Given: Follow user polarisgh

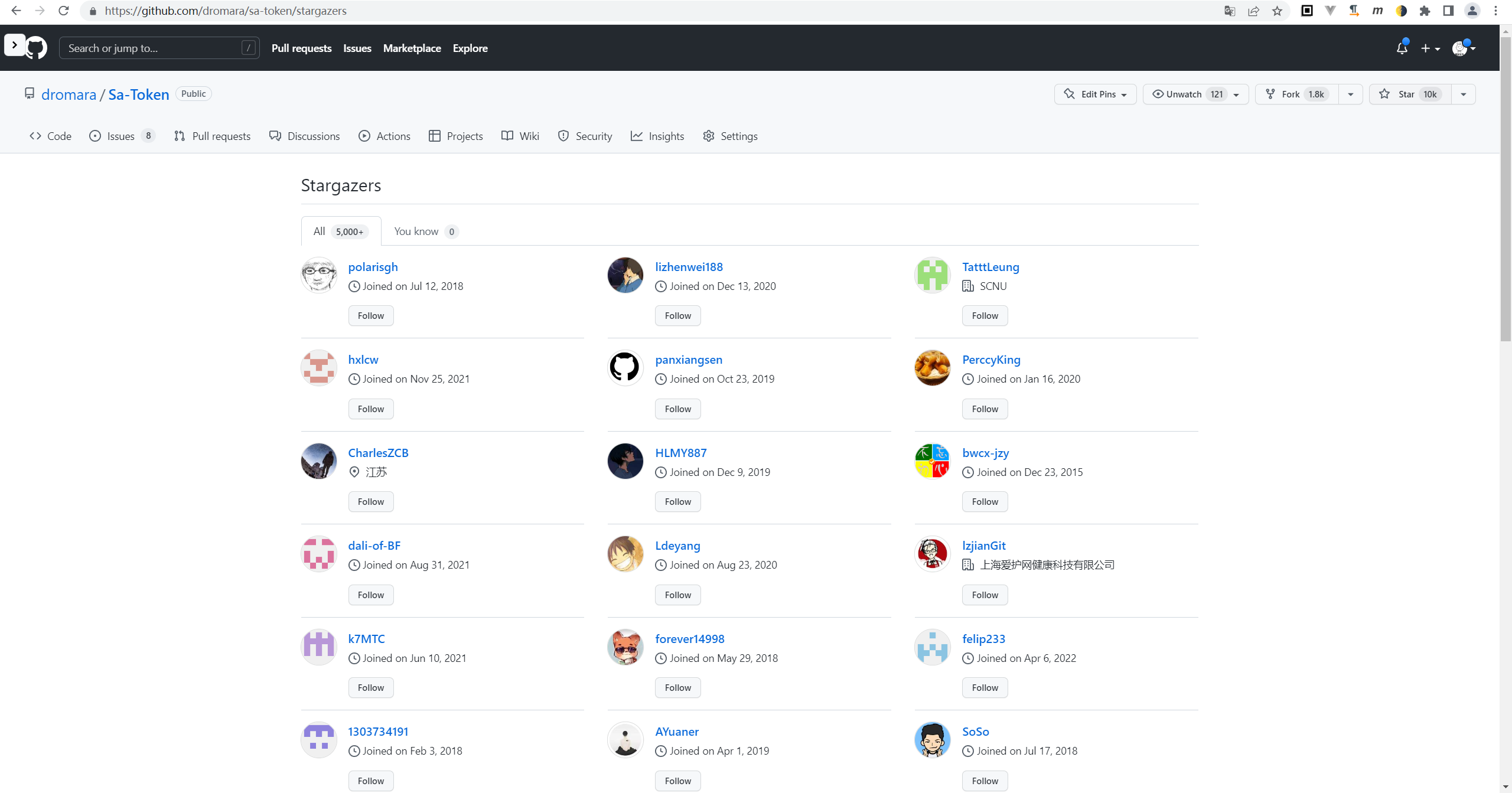Looking at the screenshot, I should (x=371, y=316).
